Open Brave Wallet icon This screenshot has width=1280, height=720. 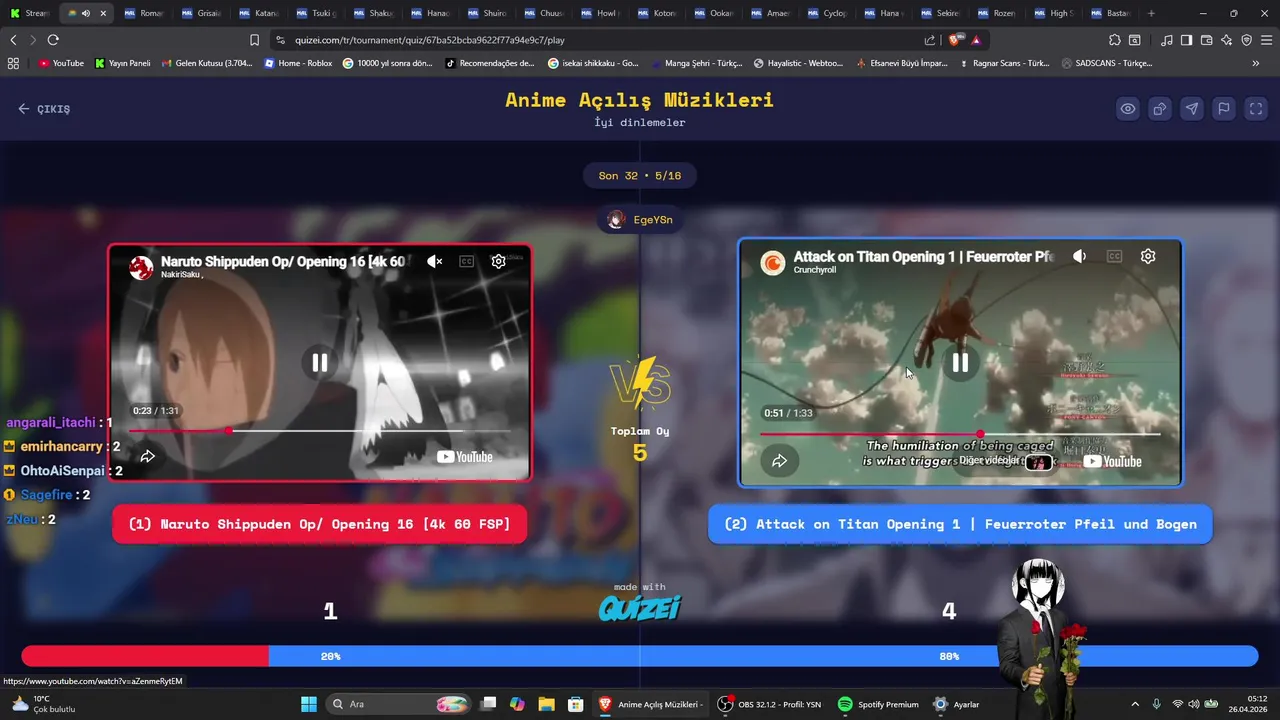1206,40
